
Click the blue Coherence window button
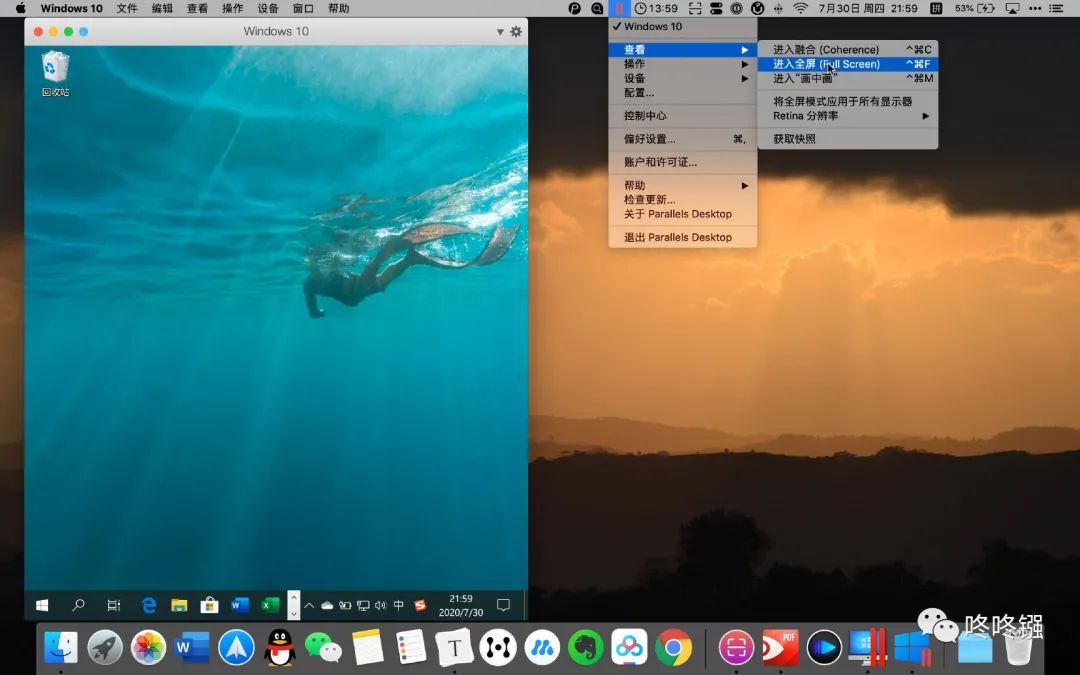[x=83, y=32]
